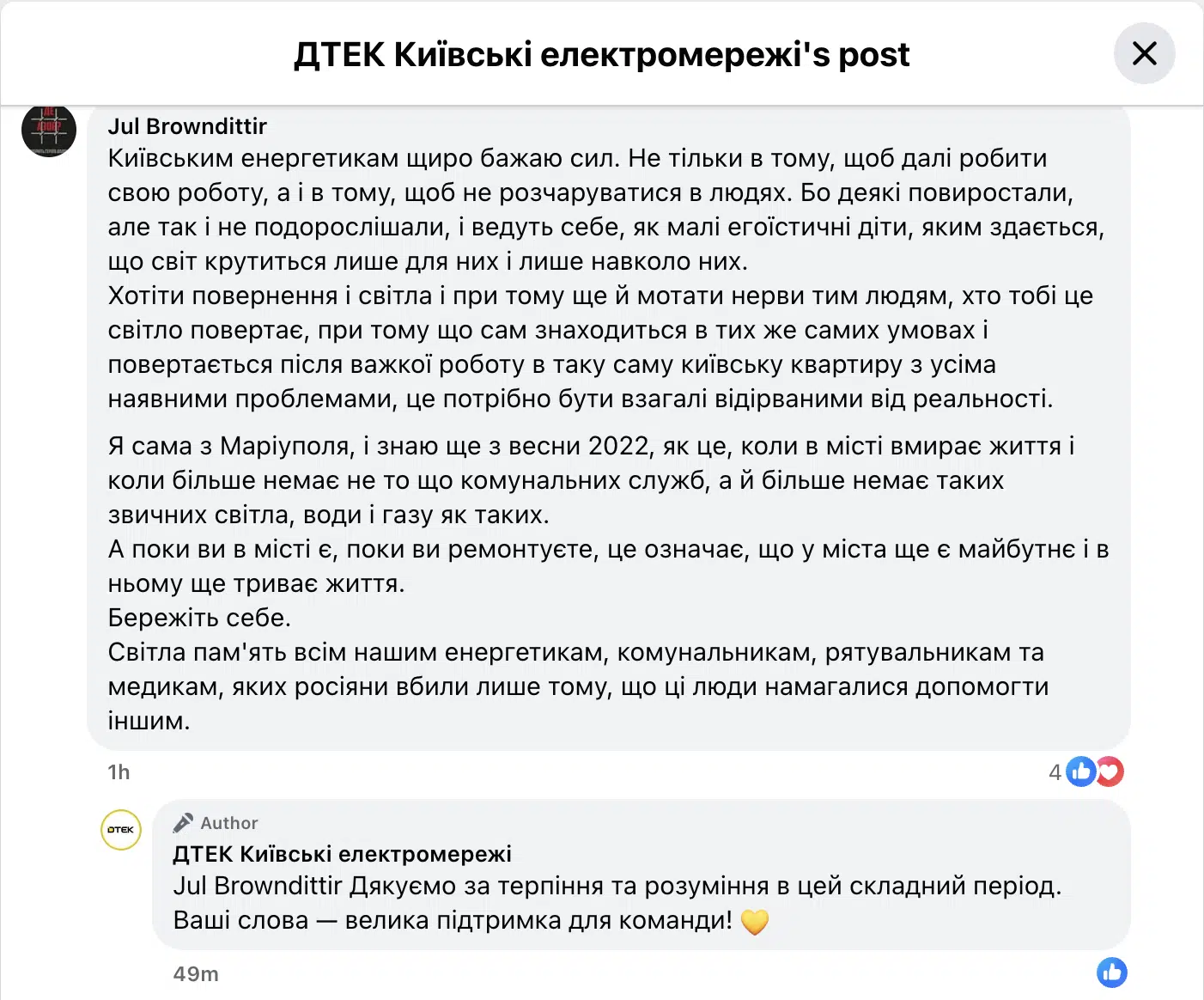1204x1000 pixels.
Task: Click the Jul Browndittir mention in the reply
Action: 258,886
